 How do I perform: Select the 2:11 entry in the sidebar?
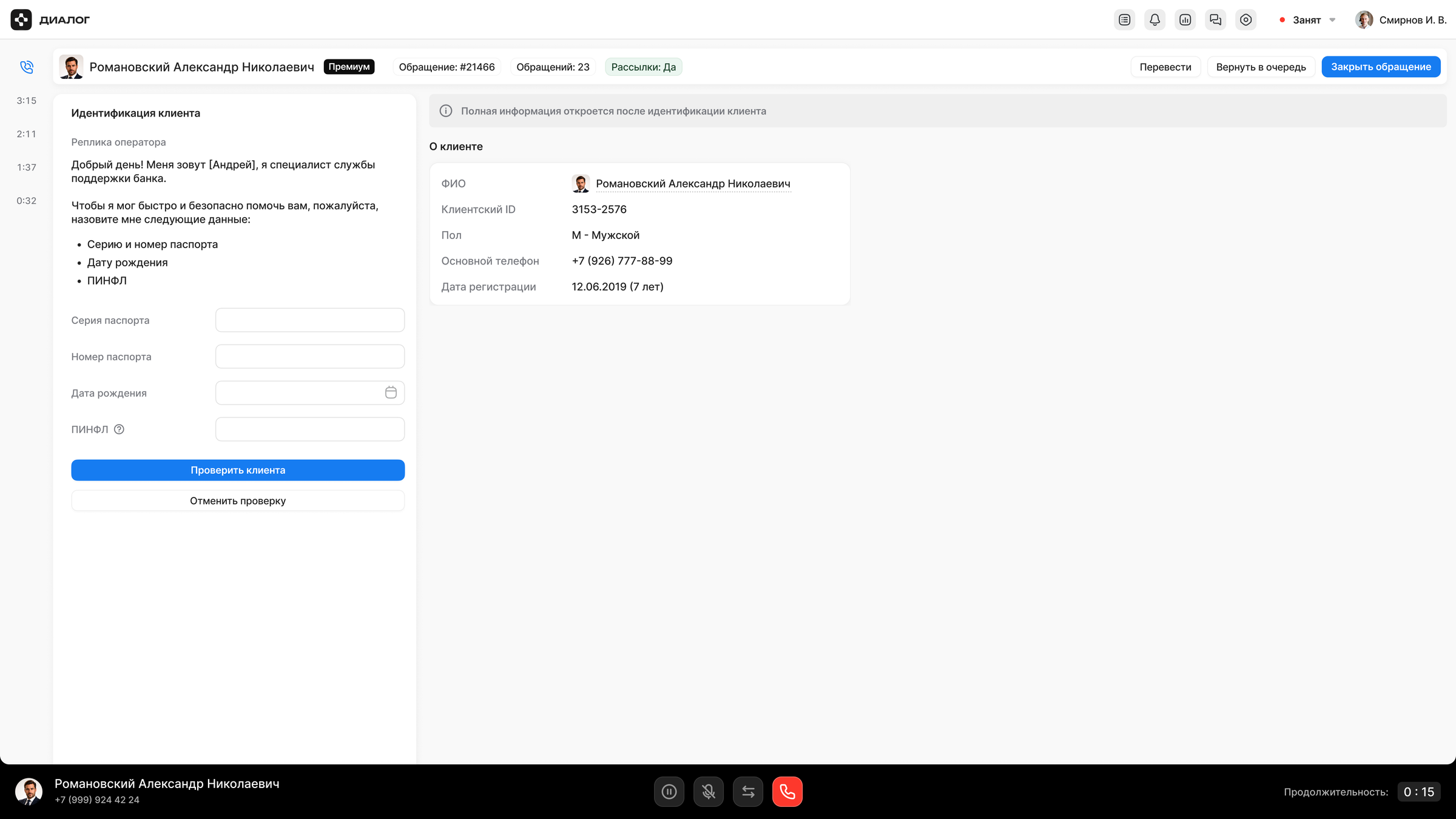pos(27,134)
